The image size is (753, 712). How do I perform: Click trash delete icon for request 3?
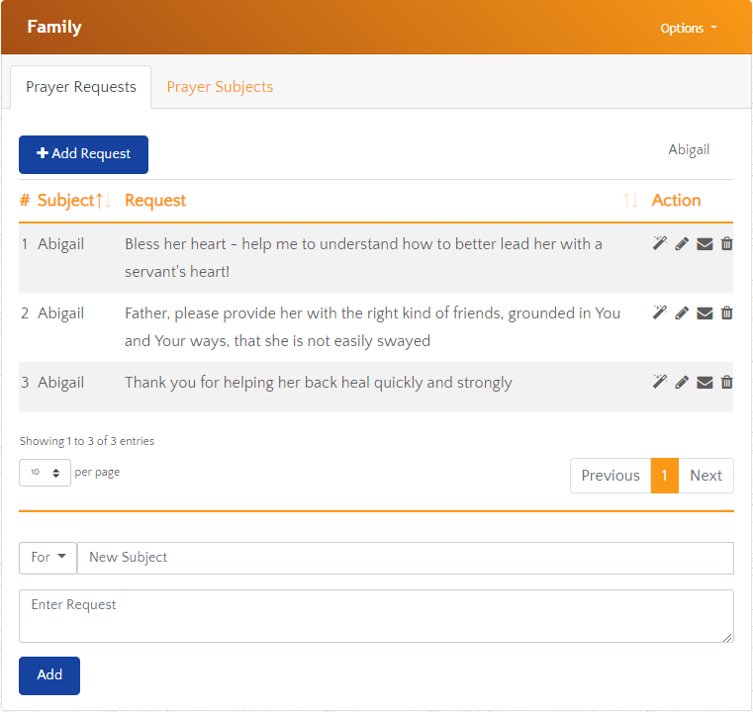coord(727,382)
